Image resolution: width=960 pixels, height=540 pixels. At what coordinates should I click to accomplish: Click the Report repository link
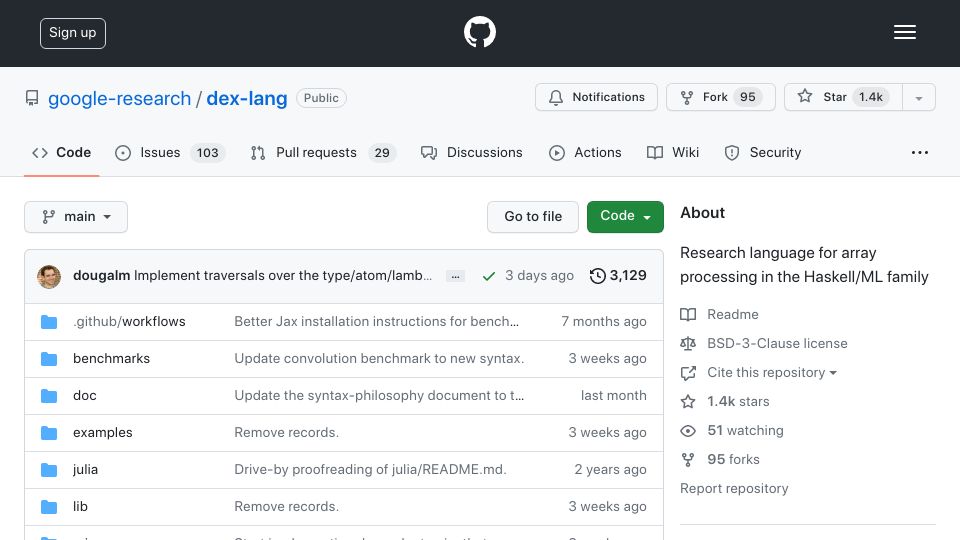[x=734, y=489]
